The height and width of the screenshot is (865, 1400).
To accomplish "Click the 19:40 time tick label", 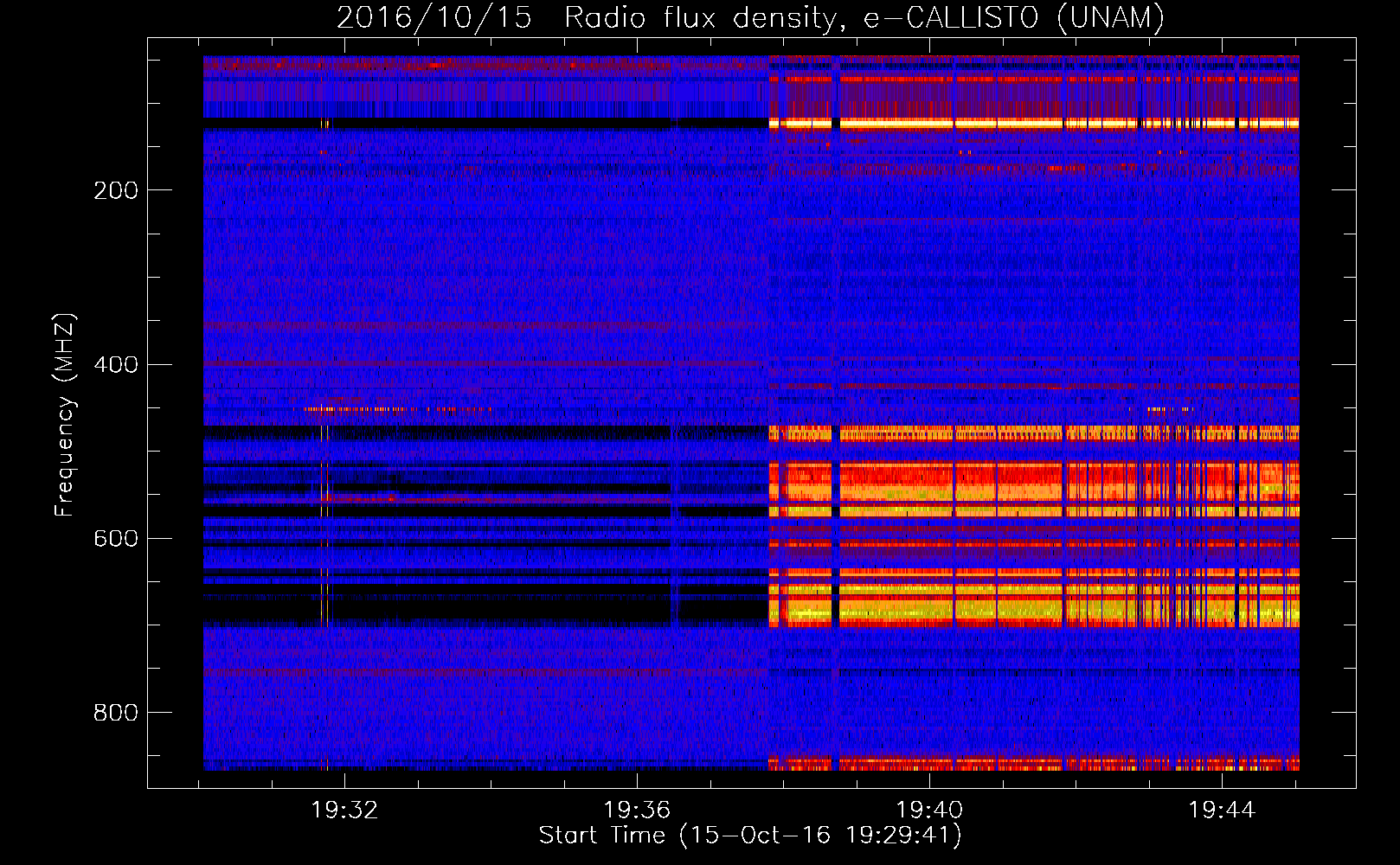I will pos(929,810).
